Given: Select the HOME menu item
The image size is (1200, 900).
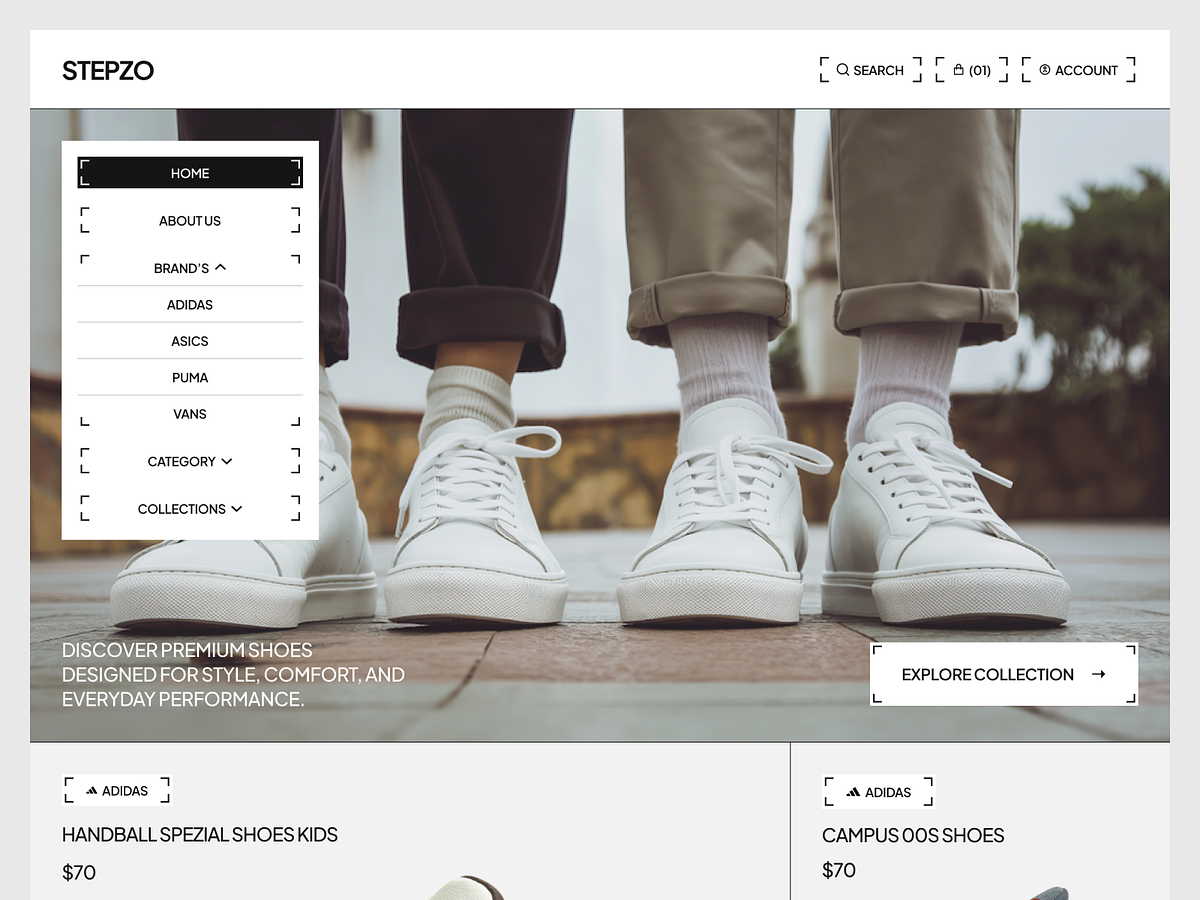Looking at the screenshot, I should pos(190,173).
